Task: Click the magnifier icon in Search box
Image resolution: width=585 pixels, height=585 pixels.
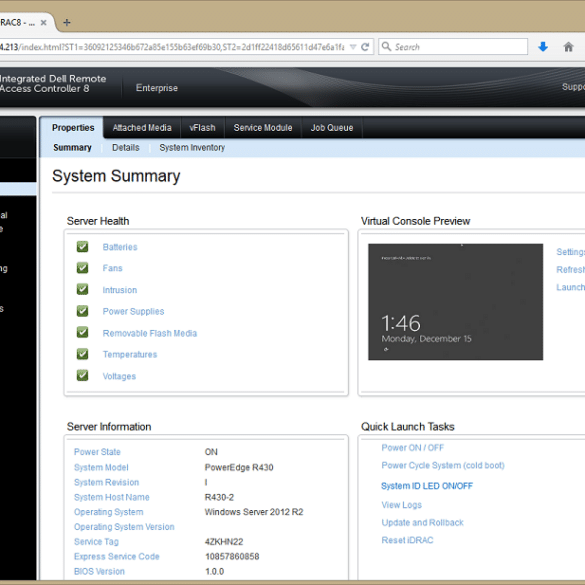Action: [387, 47]
